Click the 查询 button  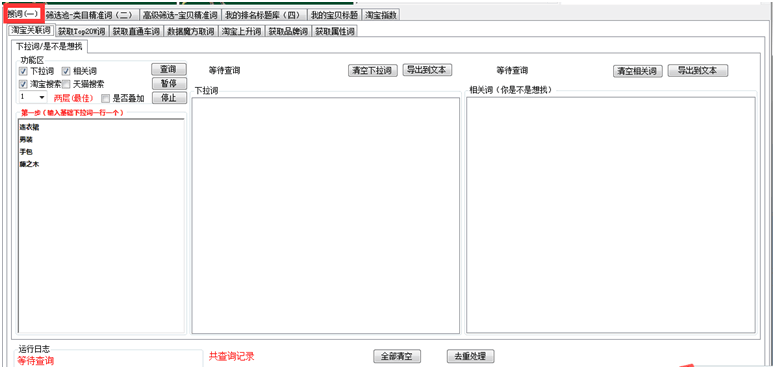(169, 69)
